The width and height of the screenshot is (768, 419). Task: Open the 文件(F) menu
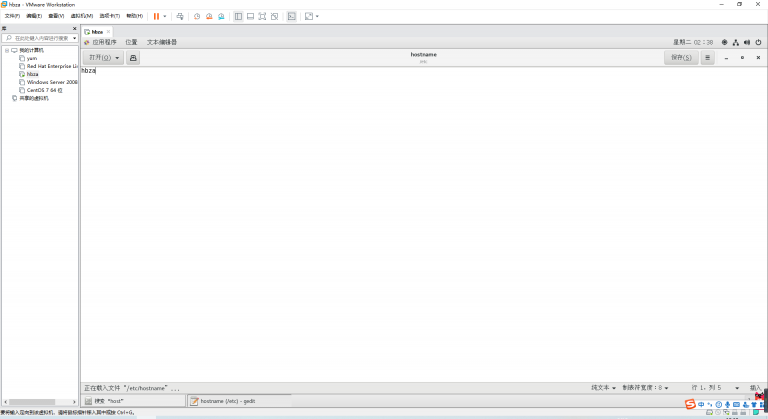(x=12, y=16)
